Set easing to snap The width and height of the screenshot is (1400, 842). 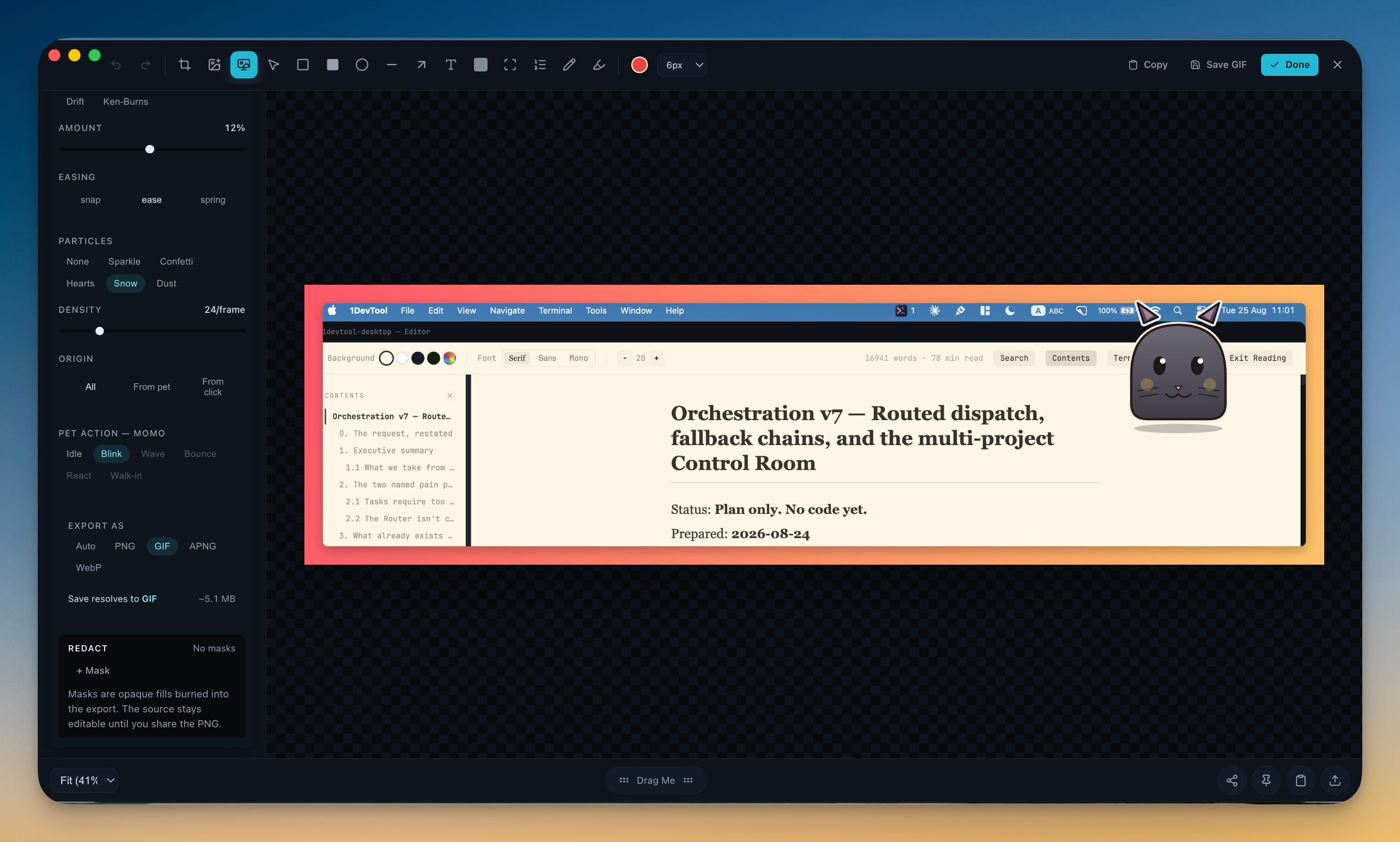[90, 200]
